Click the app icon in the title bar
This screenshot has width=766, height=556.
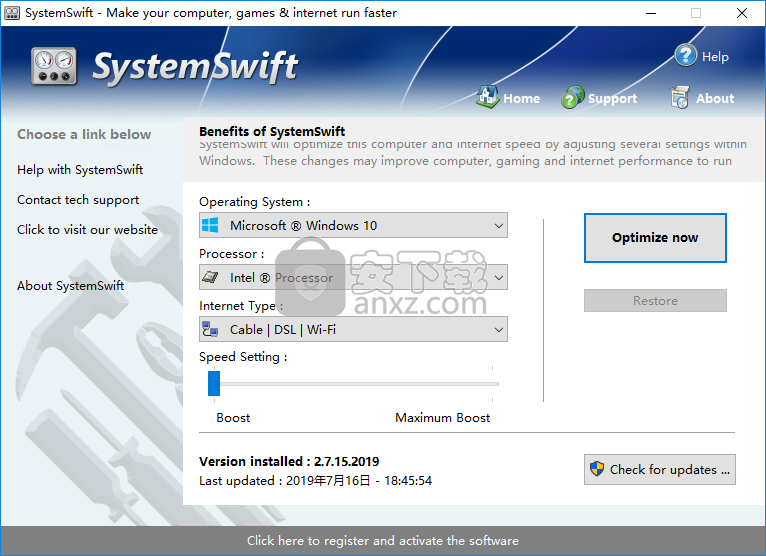pyautogui.click(x=12, y=13)
